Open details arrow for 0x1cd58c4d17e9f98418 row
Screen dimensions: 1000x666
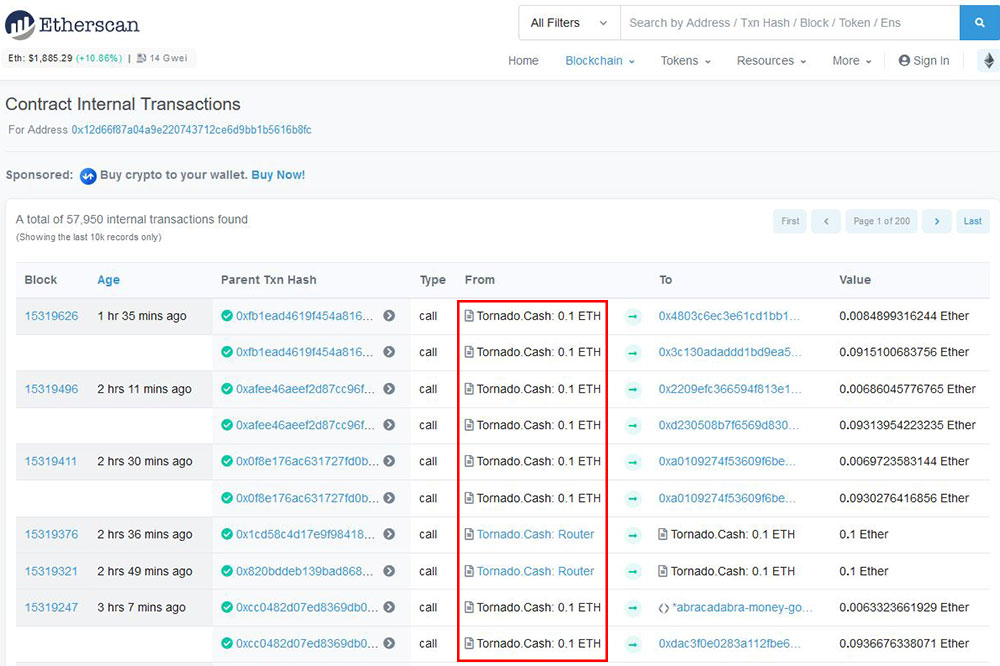[x=389, y=534]
